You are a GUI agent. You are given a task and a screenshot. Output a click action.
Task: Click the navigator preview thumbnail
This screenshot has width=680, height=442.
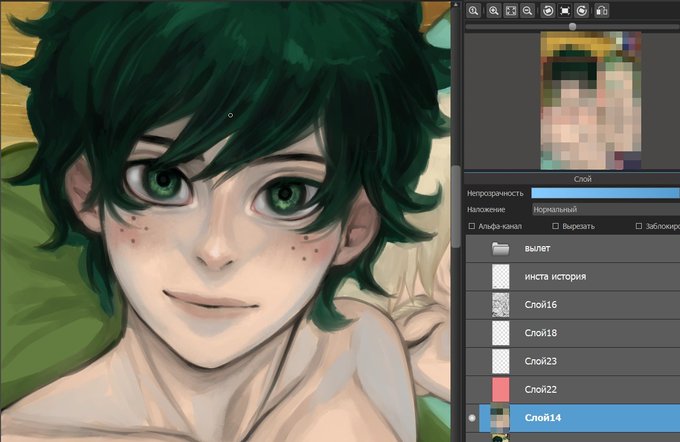(x=591, y=100)
